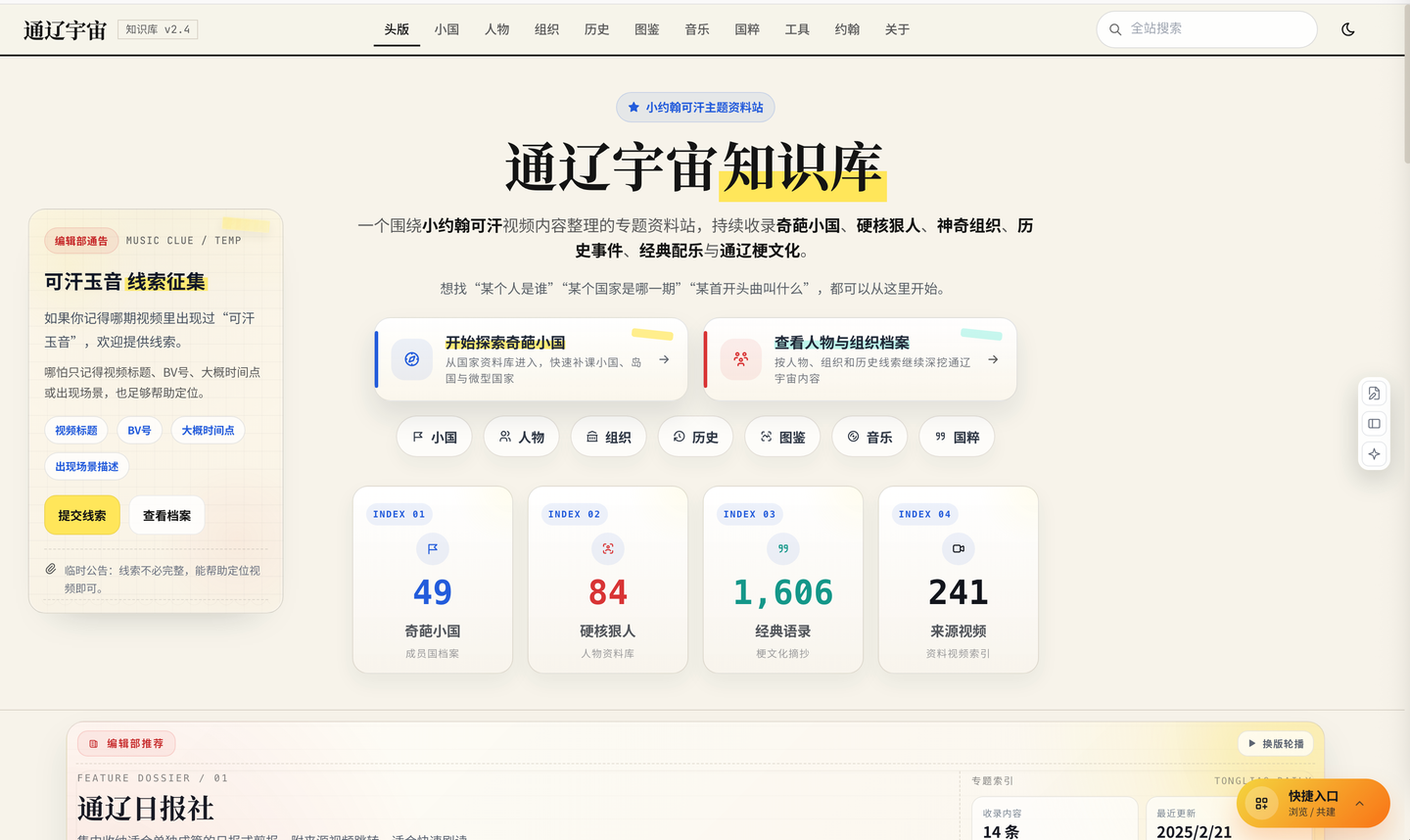Open the 国粹 navigation item
Screen dimensions: 1410x840
[746, 29]
